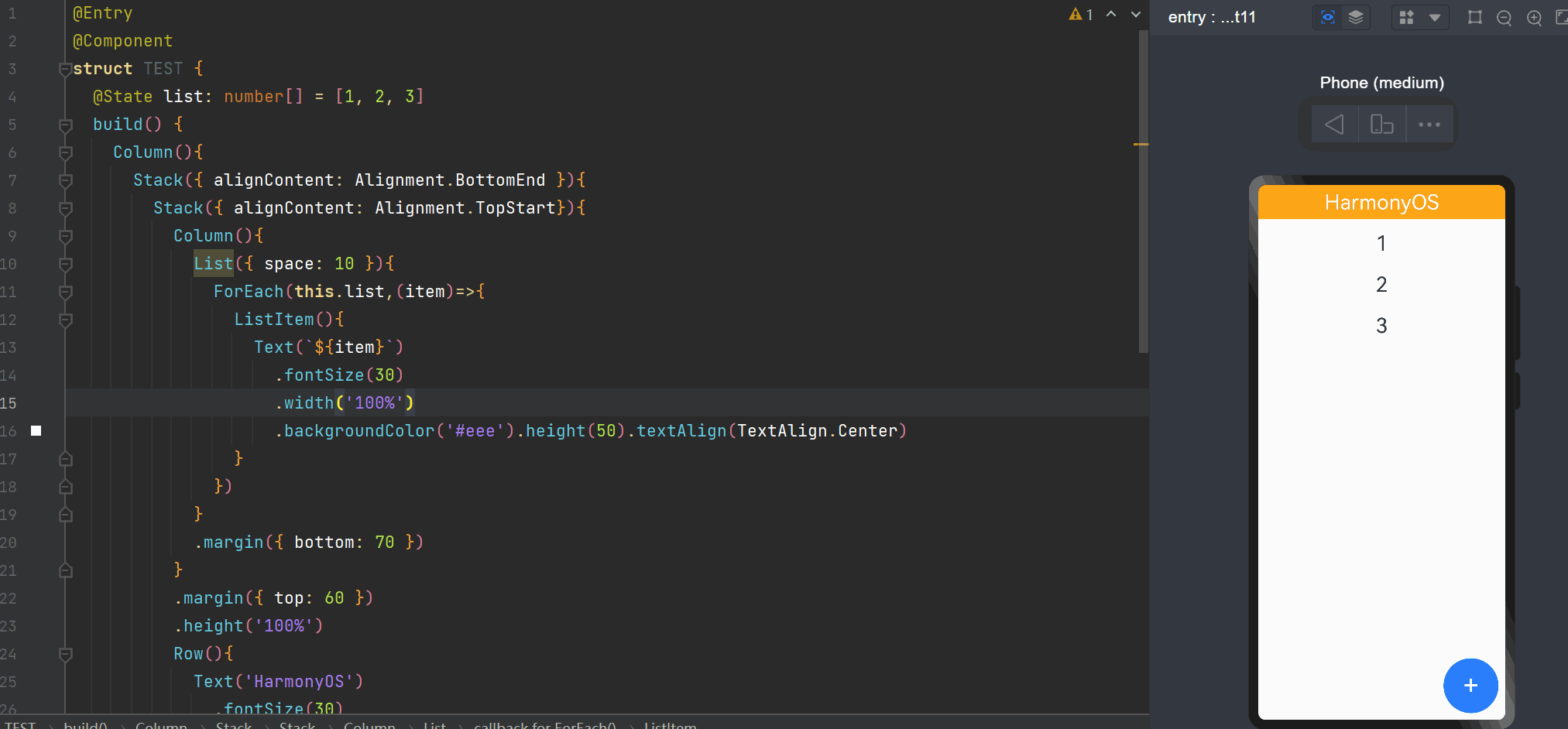Zoom in the previewer with the plus magnifier
Viewport: 1568px width, 729px height.
(1534, 18)
